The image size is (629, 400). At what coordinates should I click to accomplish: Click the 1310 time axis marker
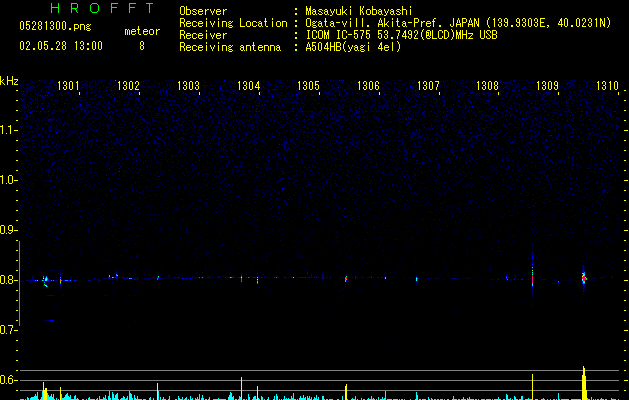pos(607,86)
